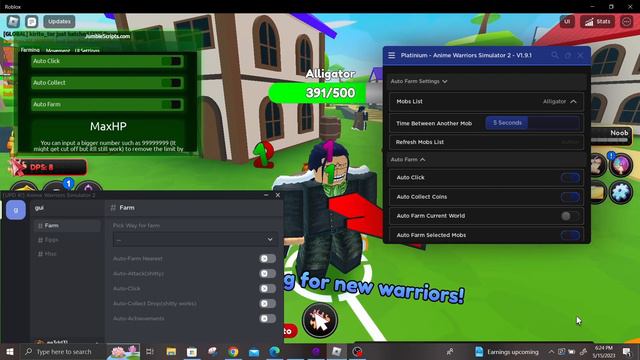Click the flame attack ability button
This screenshot has height=360, width=640.
320,320
